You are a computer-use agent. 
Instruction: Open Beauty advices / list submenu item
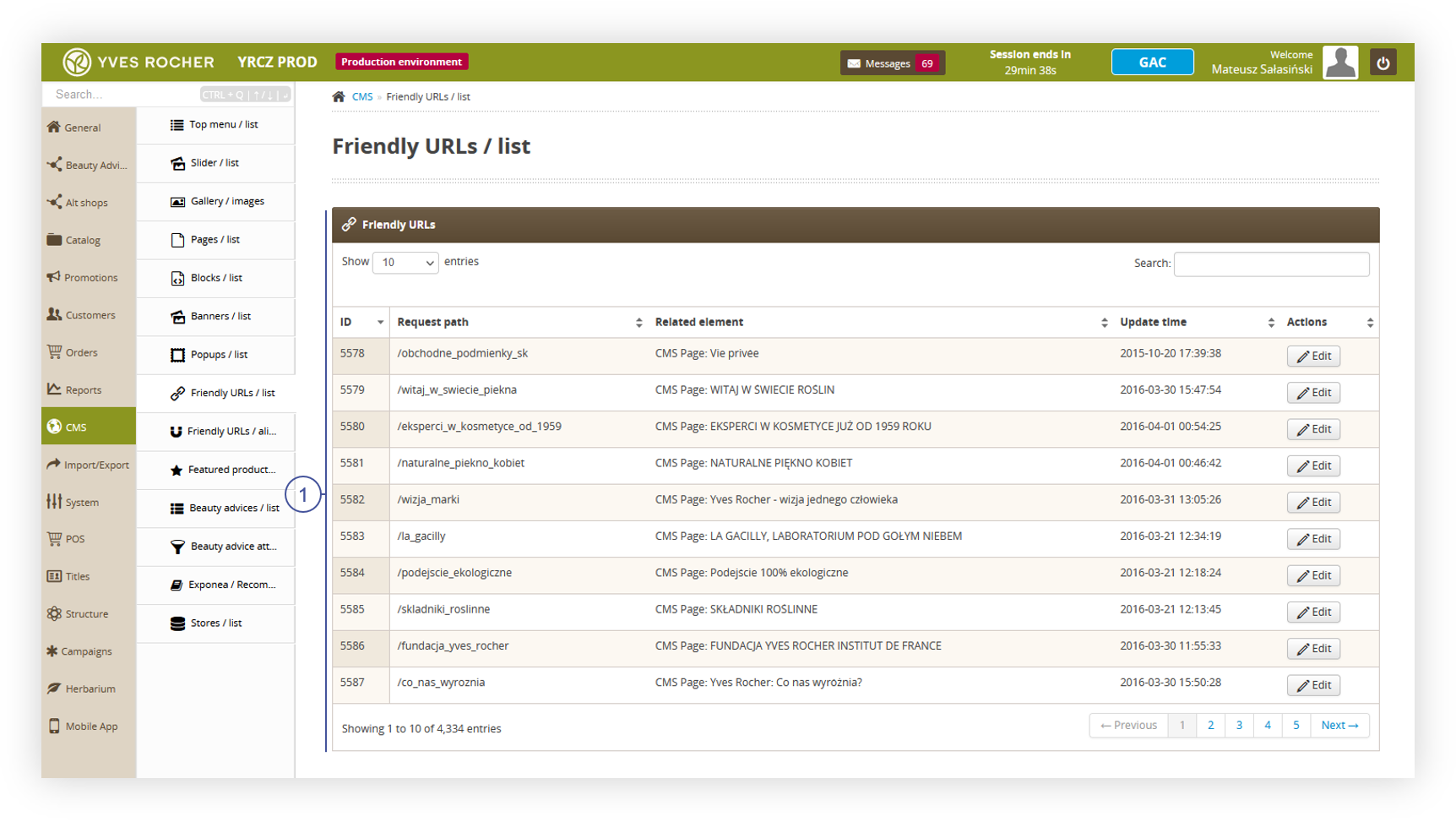click(216, 509)
